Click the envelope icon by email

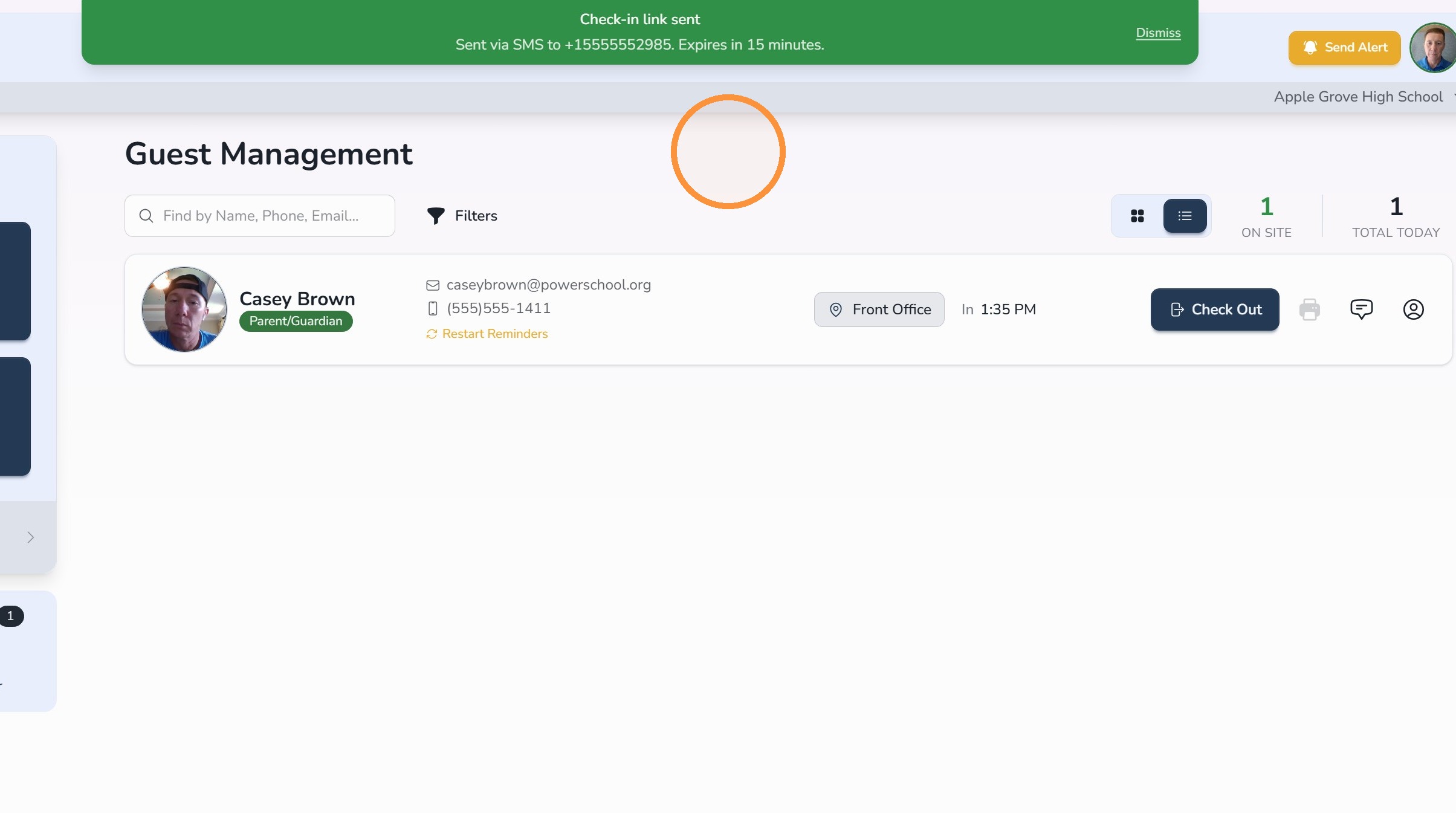[x=433, y=285]
